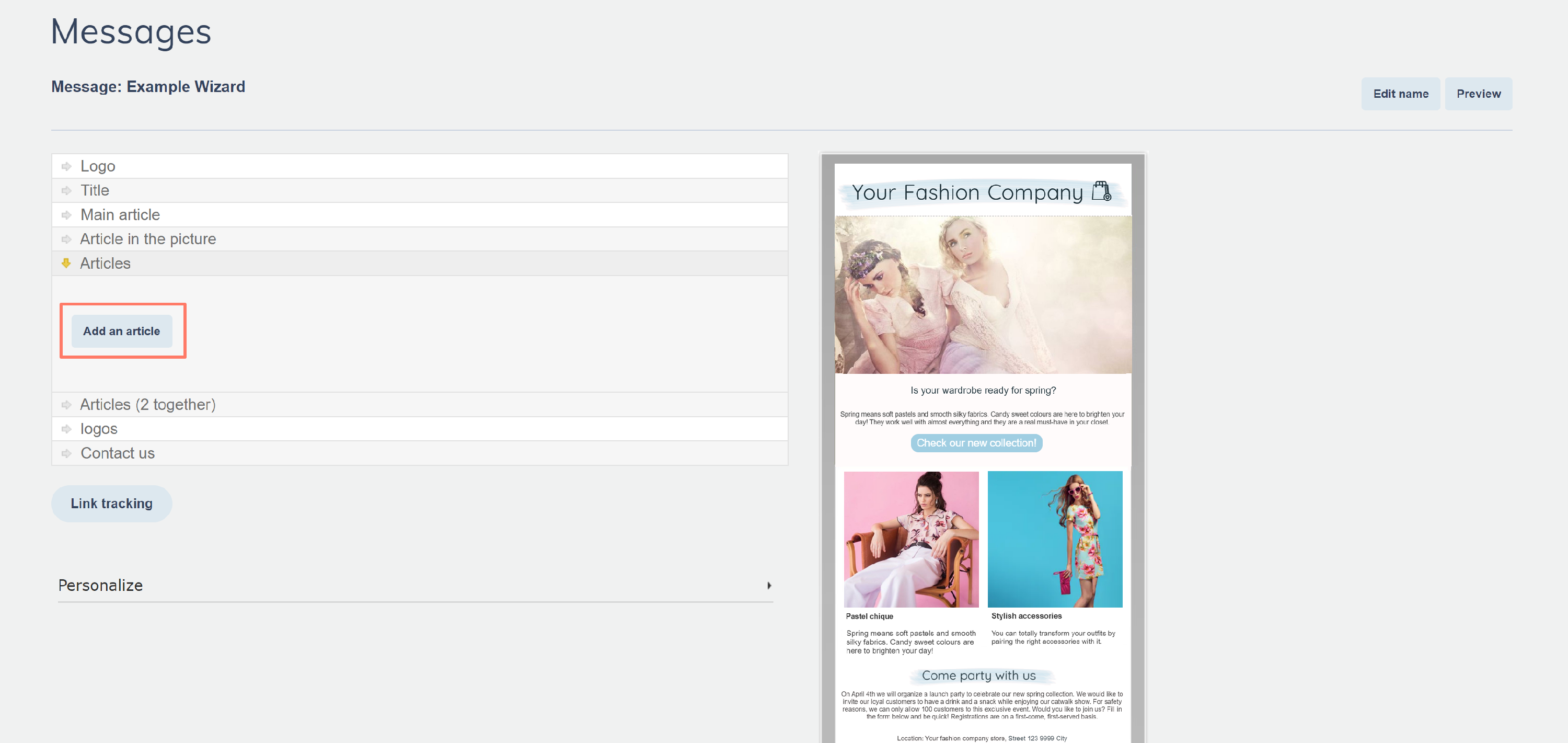Open the Title section row

[95, 191]
